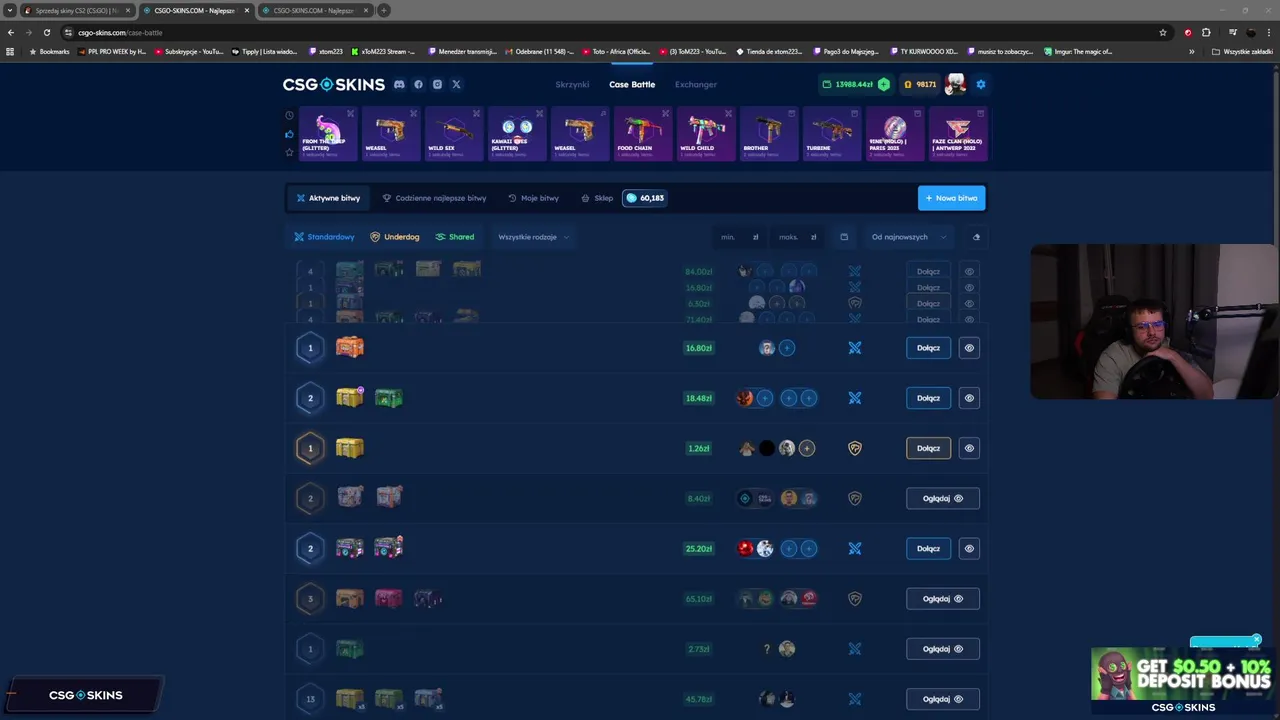The width and height of the screenshot is (1280, 720).
Task: Join the 16.80zł battle with Dołącz
Action: pyautogui.click(x=928, y=348)
